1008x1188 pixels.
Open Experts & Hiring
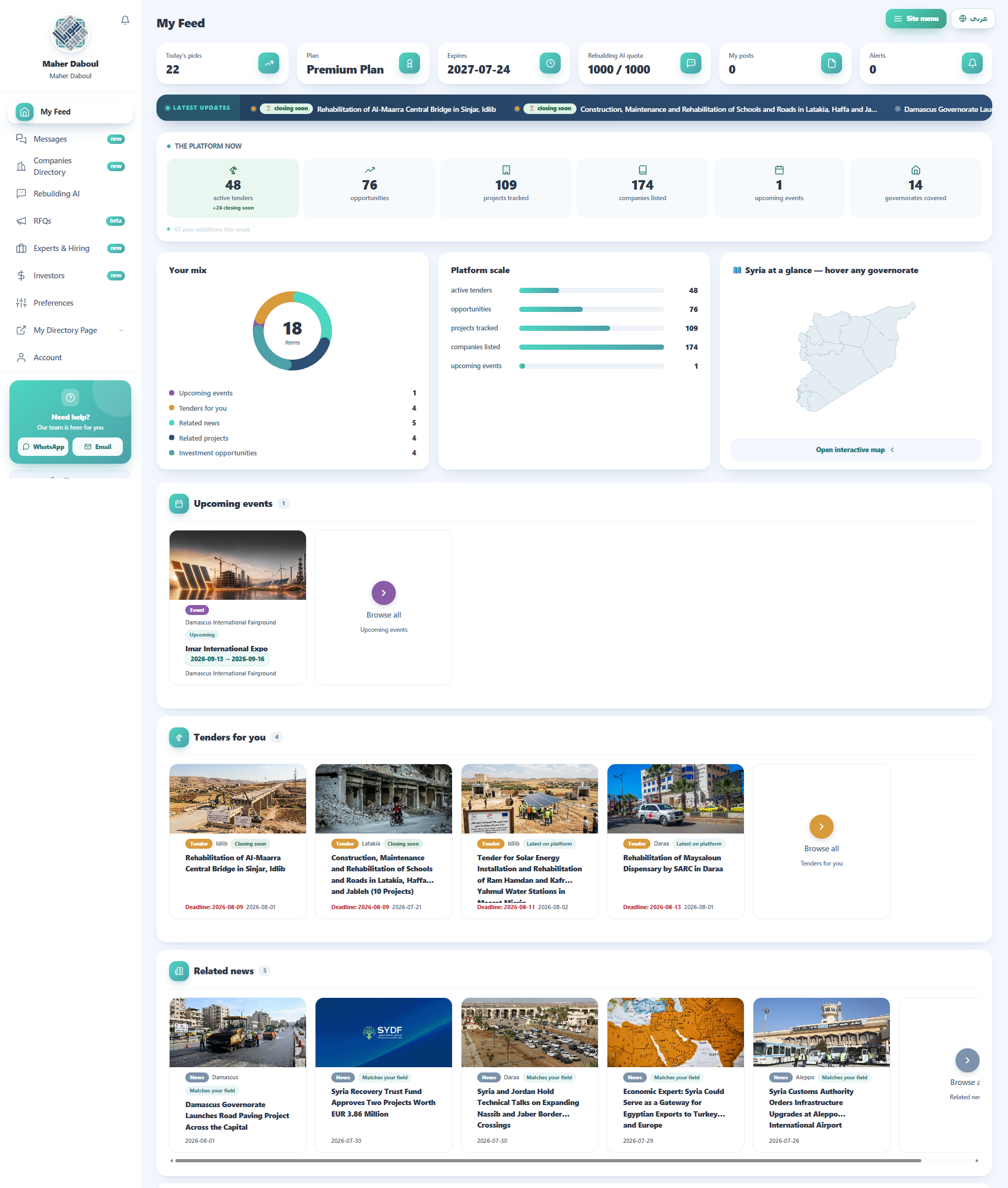[70, 249]
